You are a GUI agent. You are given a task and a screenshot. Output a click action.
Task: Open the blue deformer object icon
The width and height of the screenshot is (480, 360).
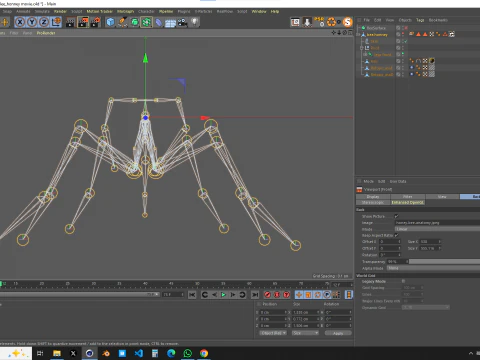tap(159, 22)
